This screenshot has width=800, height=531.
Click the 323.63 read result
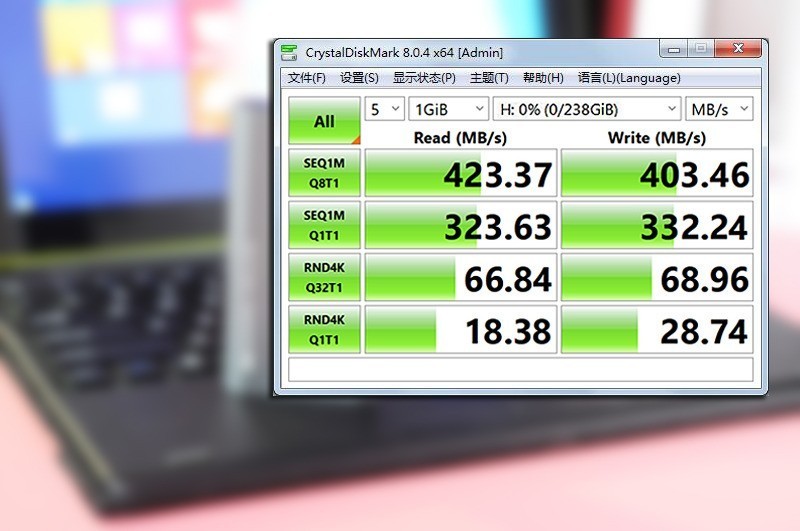[461, 225]
